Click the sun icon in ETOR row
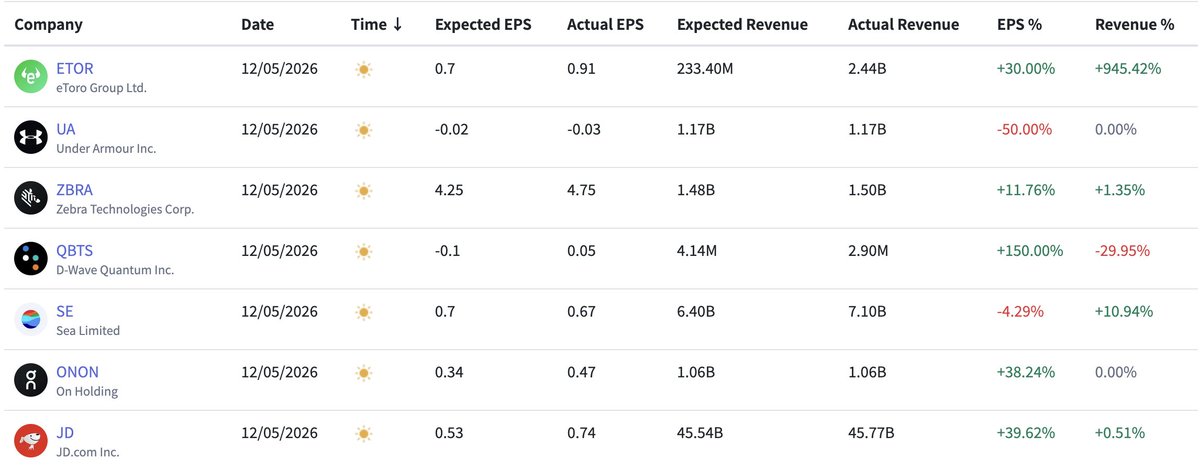This screenshot has width=1200, height=470. click(x=363, y=70)
